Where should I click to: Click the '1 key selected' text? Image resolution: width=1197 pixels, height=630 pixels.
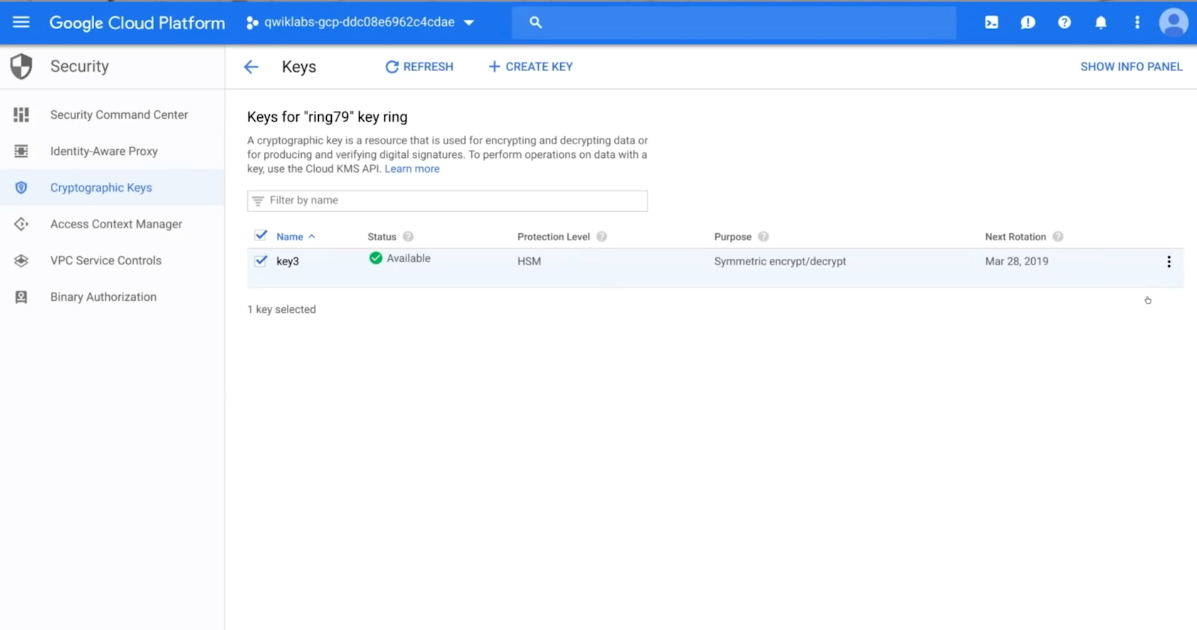tap(282, 309)
